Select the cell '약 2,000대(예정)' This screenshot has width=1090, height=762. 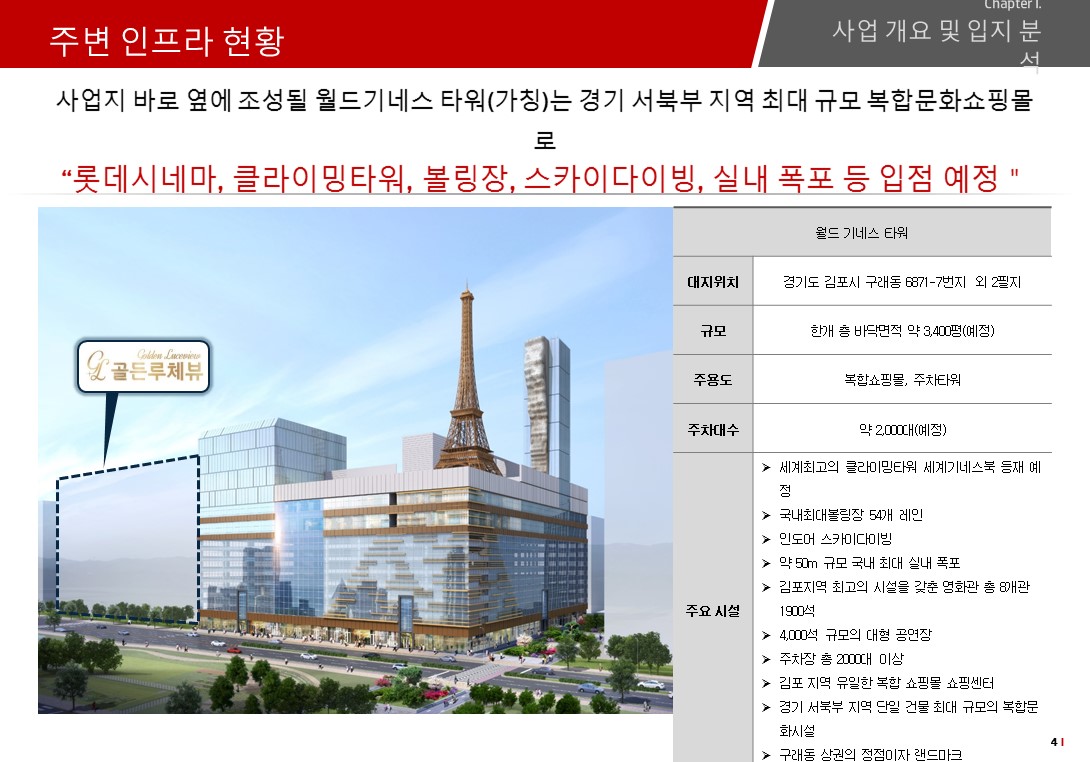(x=902, y=430)
